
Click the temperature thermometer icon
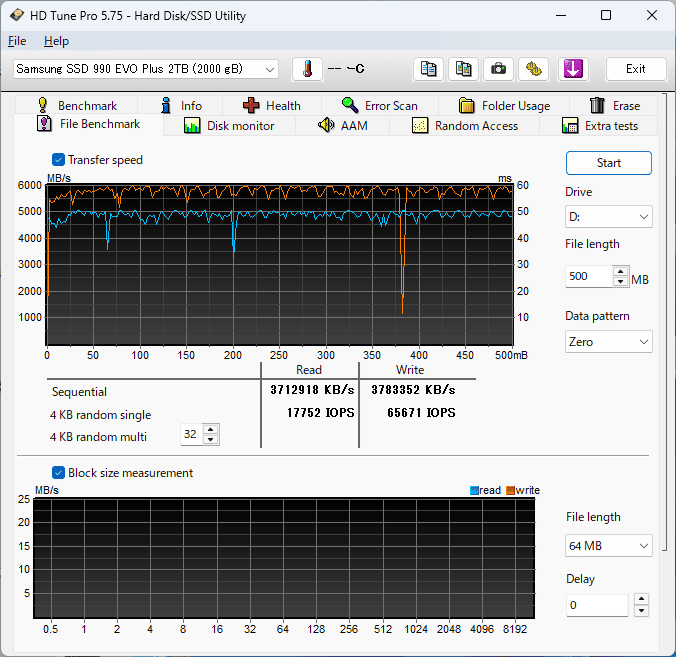[307, 69]
